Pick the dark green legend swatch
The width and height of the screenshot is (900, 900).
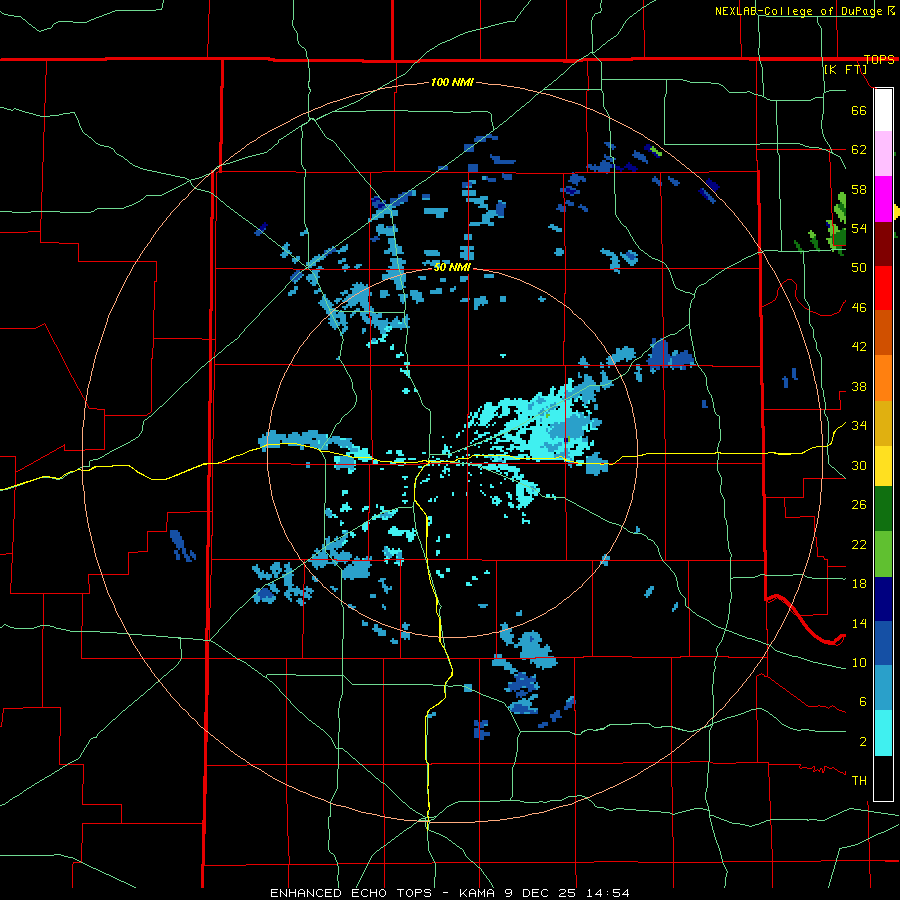click(x=883, y=509)
